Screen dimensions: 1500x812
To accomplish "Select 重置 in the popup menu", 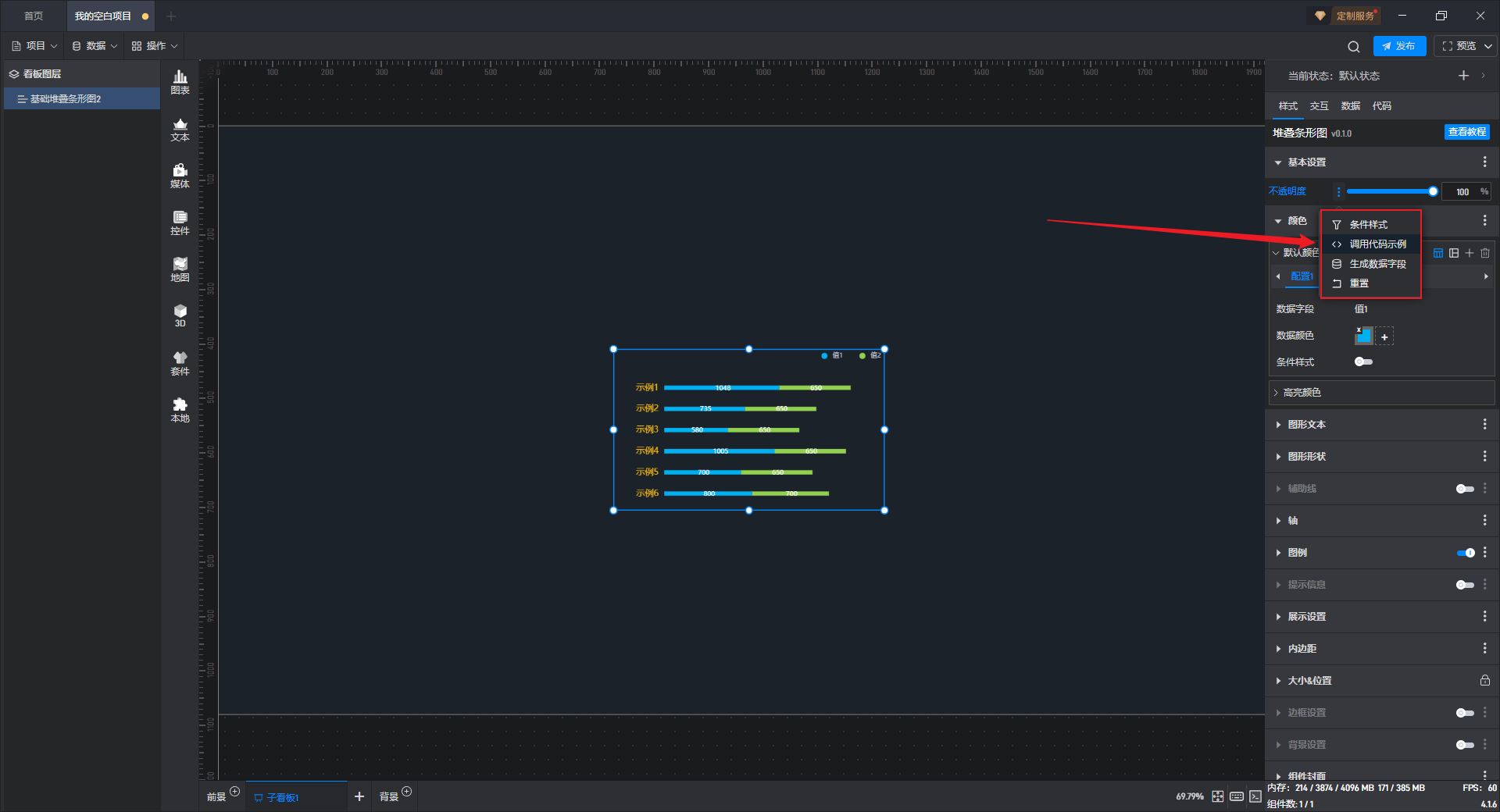I will coord(1370,283).
